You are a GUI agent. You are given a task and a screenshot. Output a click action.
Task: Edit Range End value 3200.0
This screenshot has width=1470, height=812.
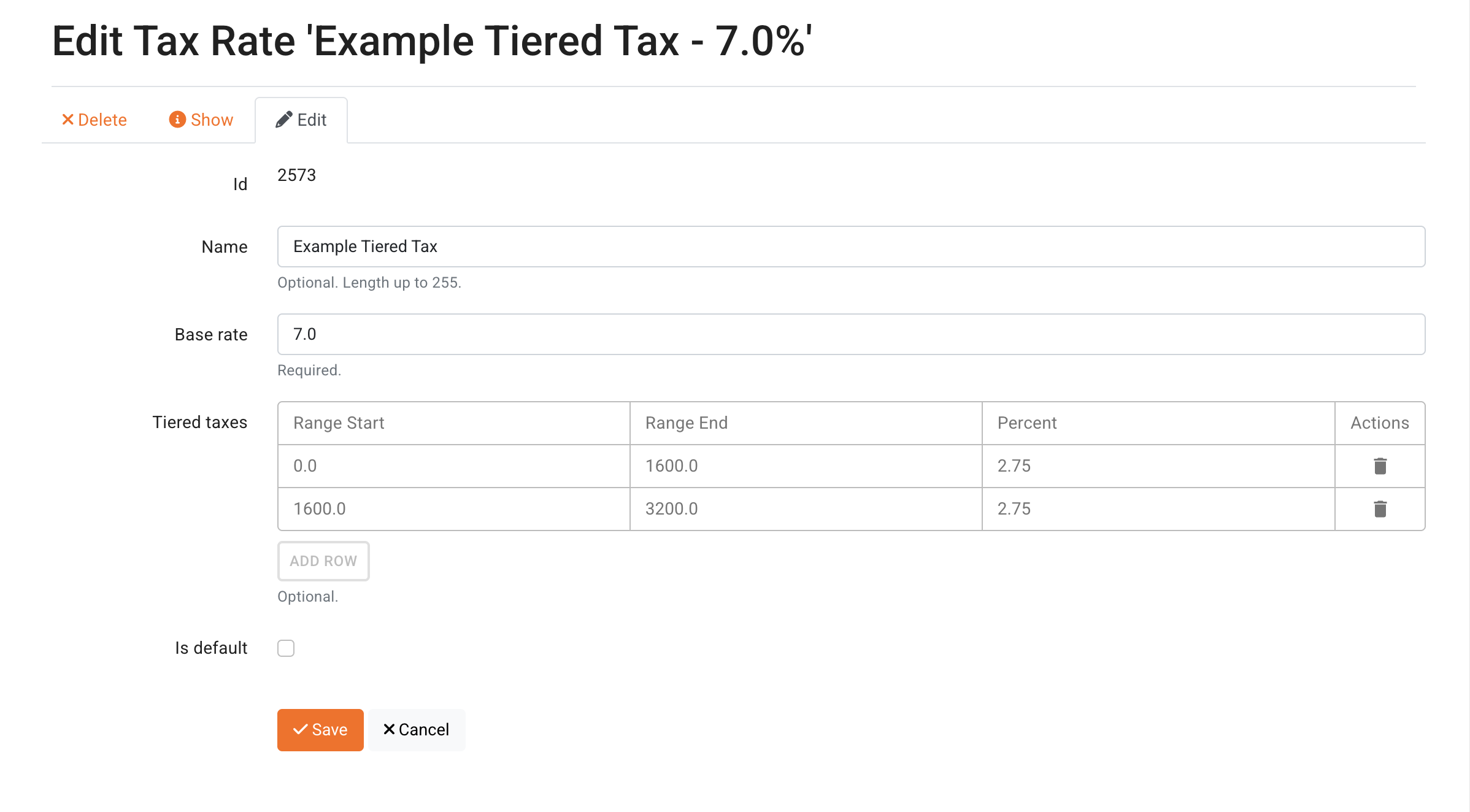[x=806, y=509]
